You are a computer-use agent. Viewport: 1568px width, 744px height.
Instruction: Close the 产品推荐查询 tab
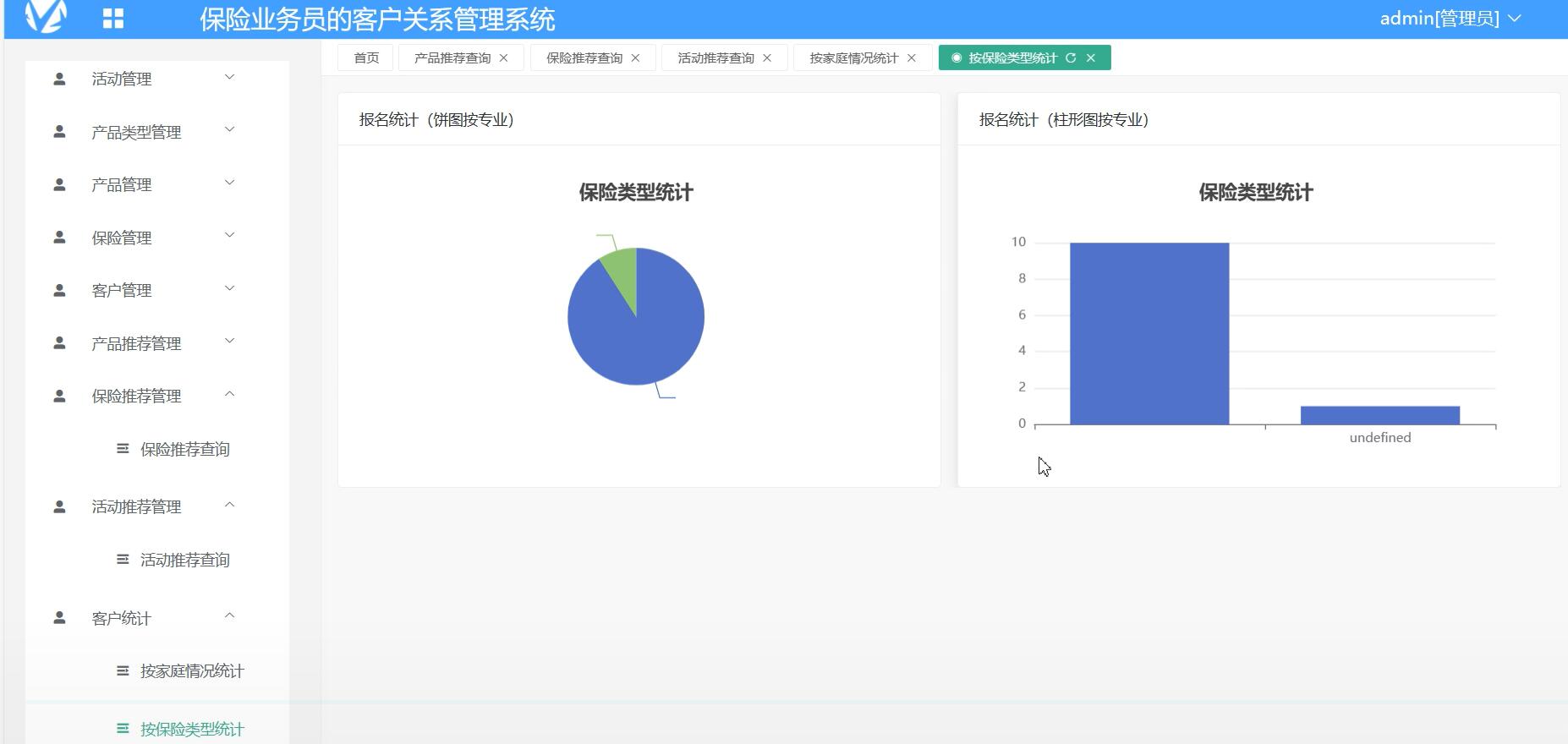[x=504, y=57]
